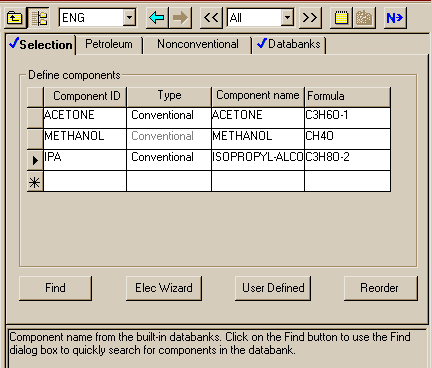Select the IPA Component ID cell
This screenshot has height=368, width=432.
(85, 160)
